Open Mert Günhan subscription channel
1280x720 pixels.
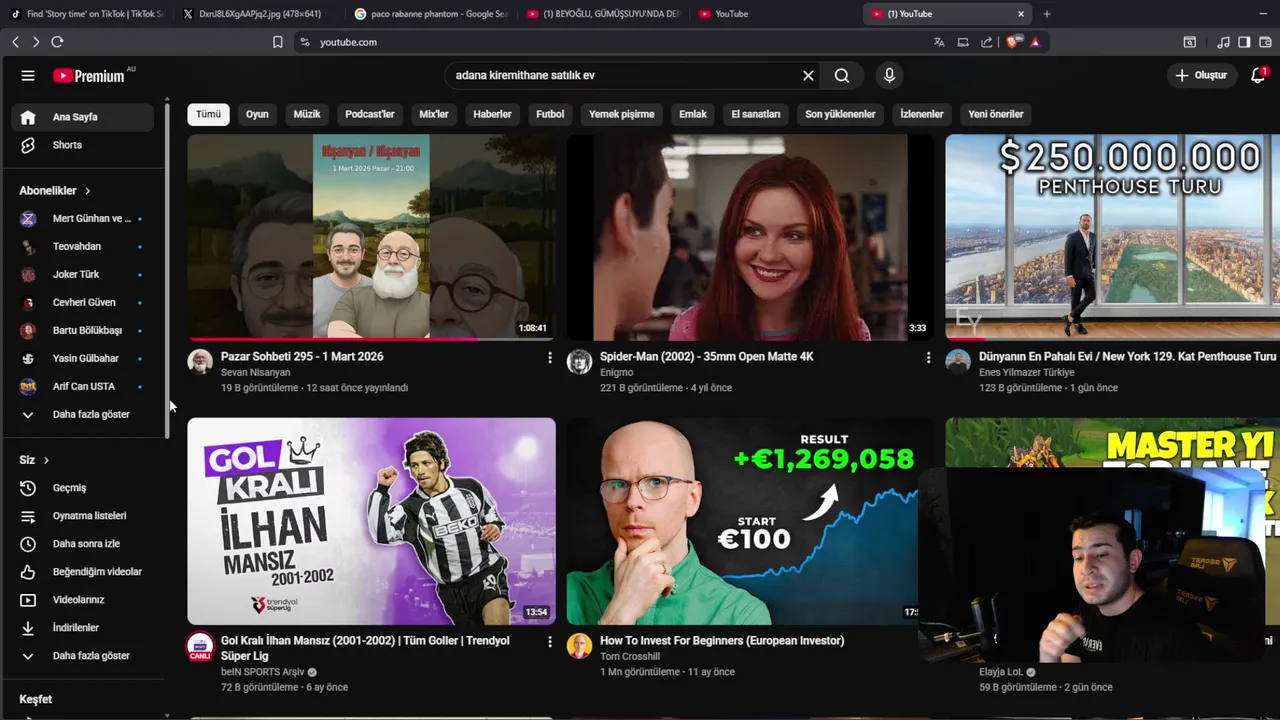[83, 219]
